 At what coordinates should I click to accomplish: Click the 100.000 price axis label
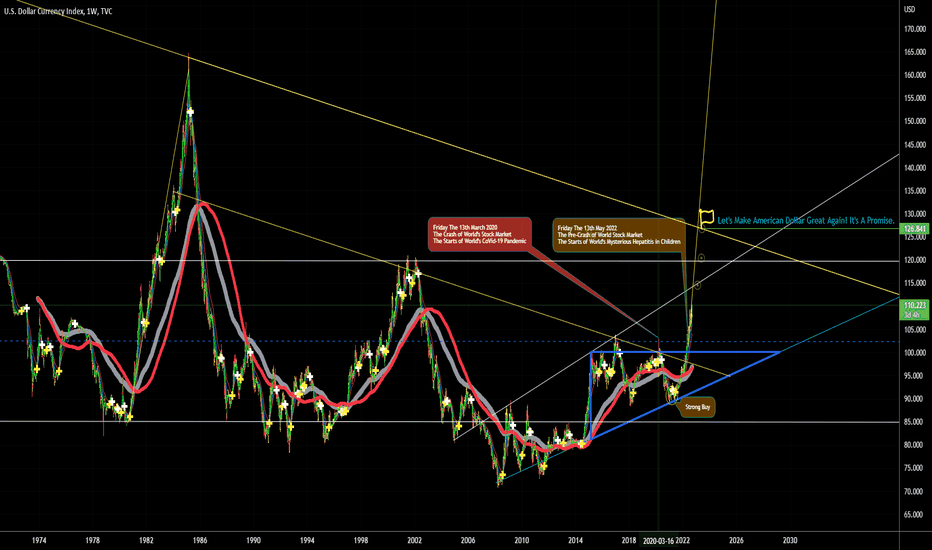pyautogui.click(x=915, y=353)
